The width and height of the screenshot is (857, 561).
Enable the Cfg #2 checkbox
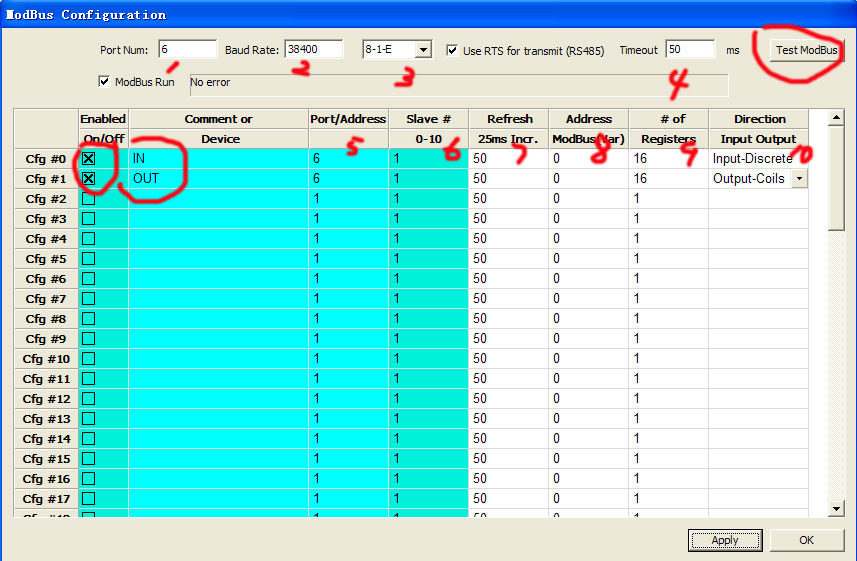89,198
